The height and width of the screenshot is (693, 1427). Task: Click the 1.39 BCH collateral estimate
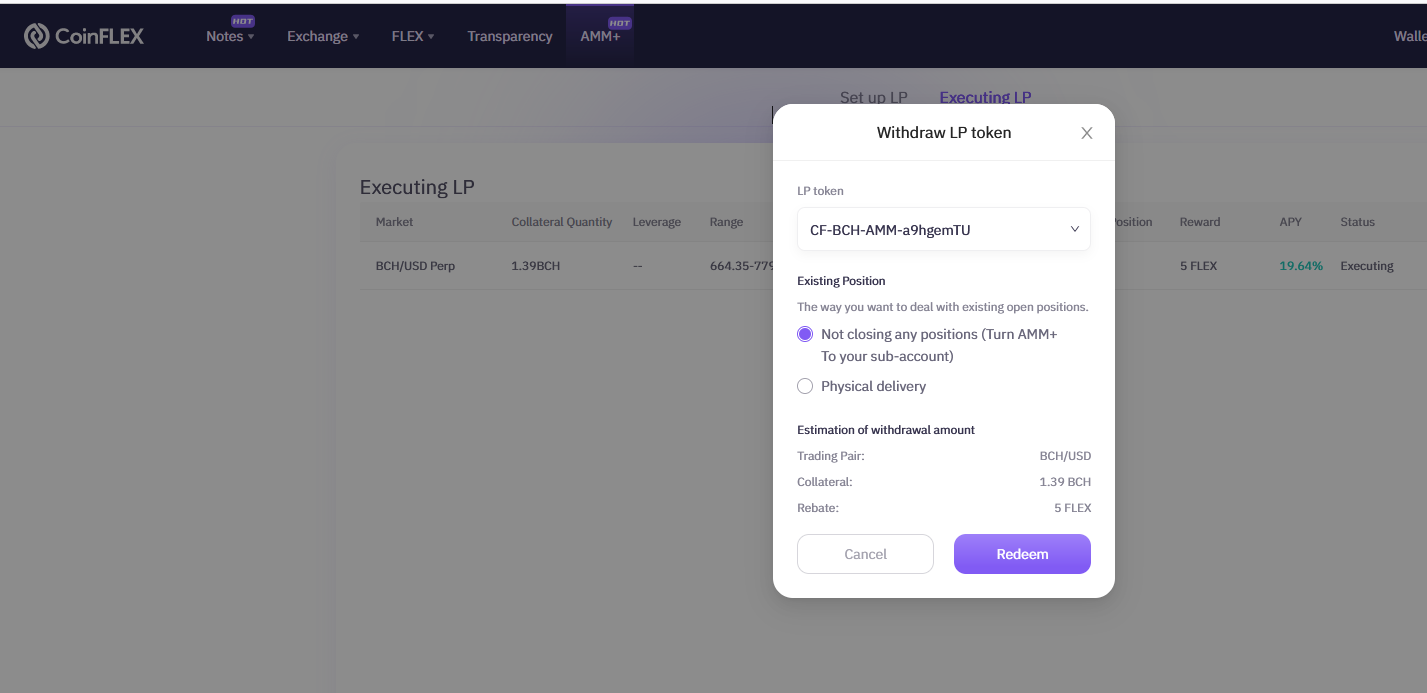[x=1065, y=482]
